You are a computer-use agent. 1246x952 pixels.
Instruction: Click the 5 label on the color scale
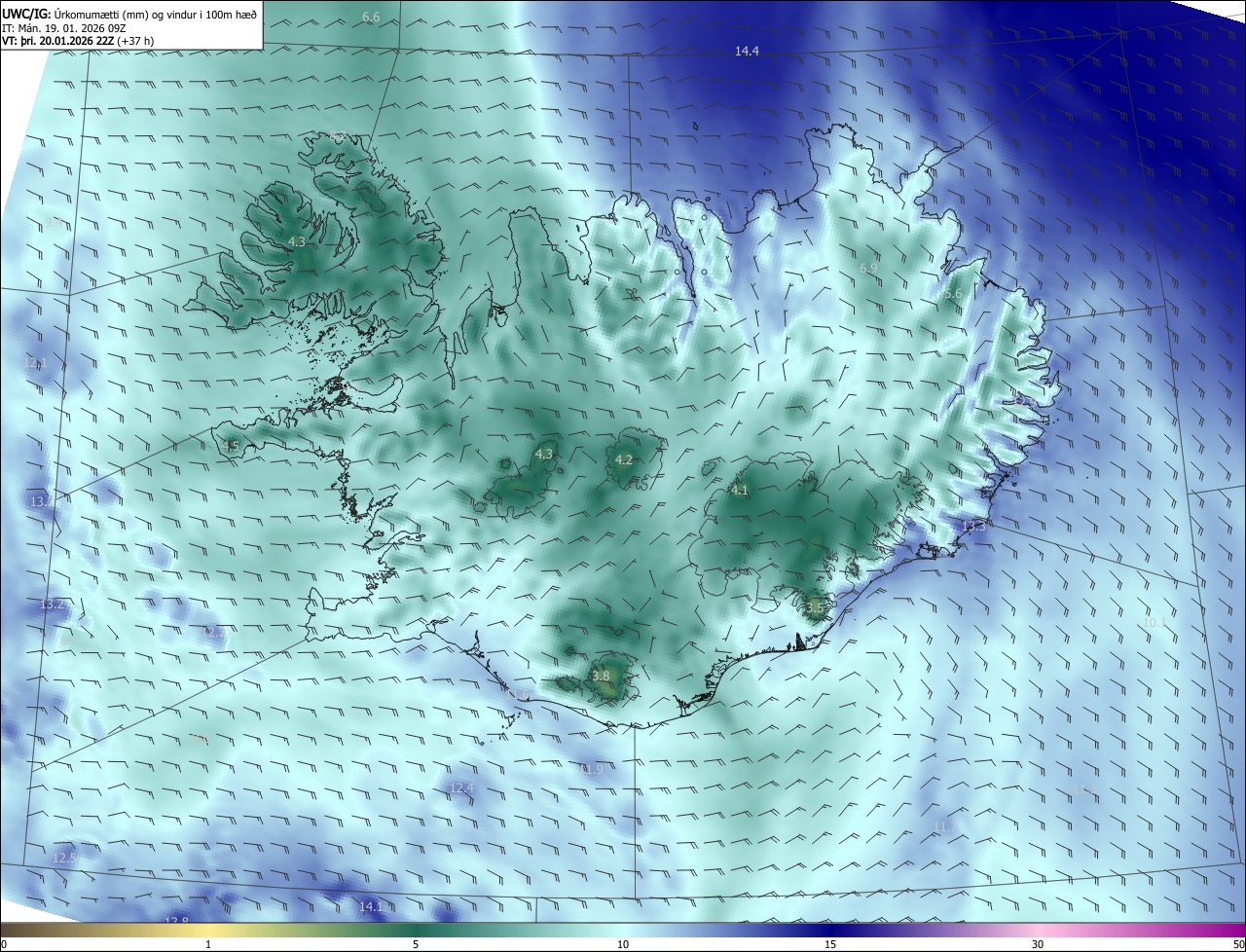(416, 944)
